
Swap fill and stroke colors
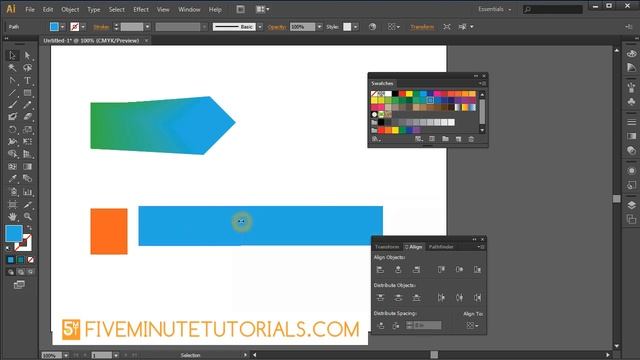coord(29,227)
